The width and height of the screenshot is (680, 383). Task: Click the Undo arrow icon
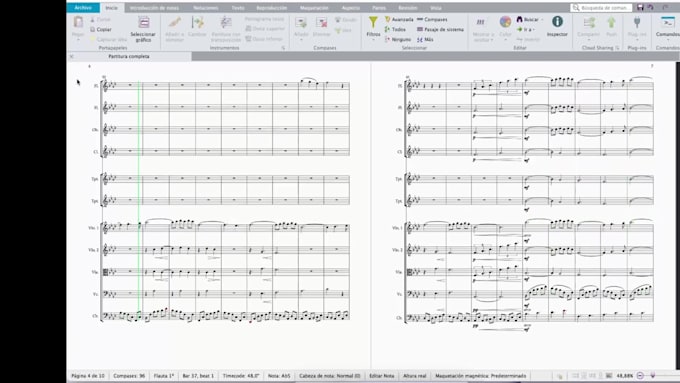(x=651, y=8)
